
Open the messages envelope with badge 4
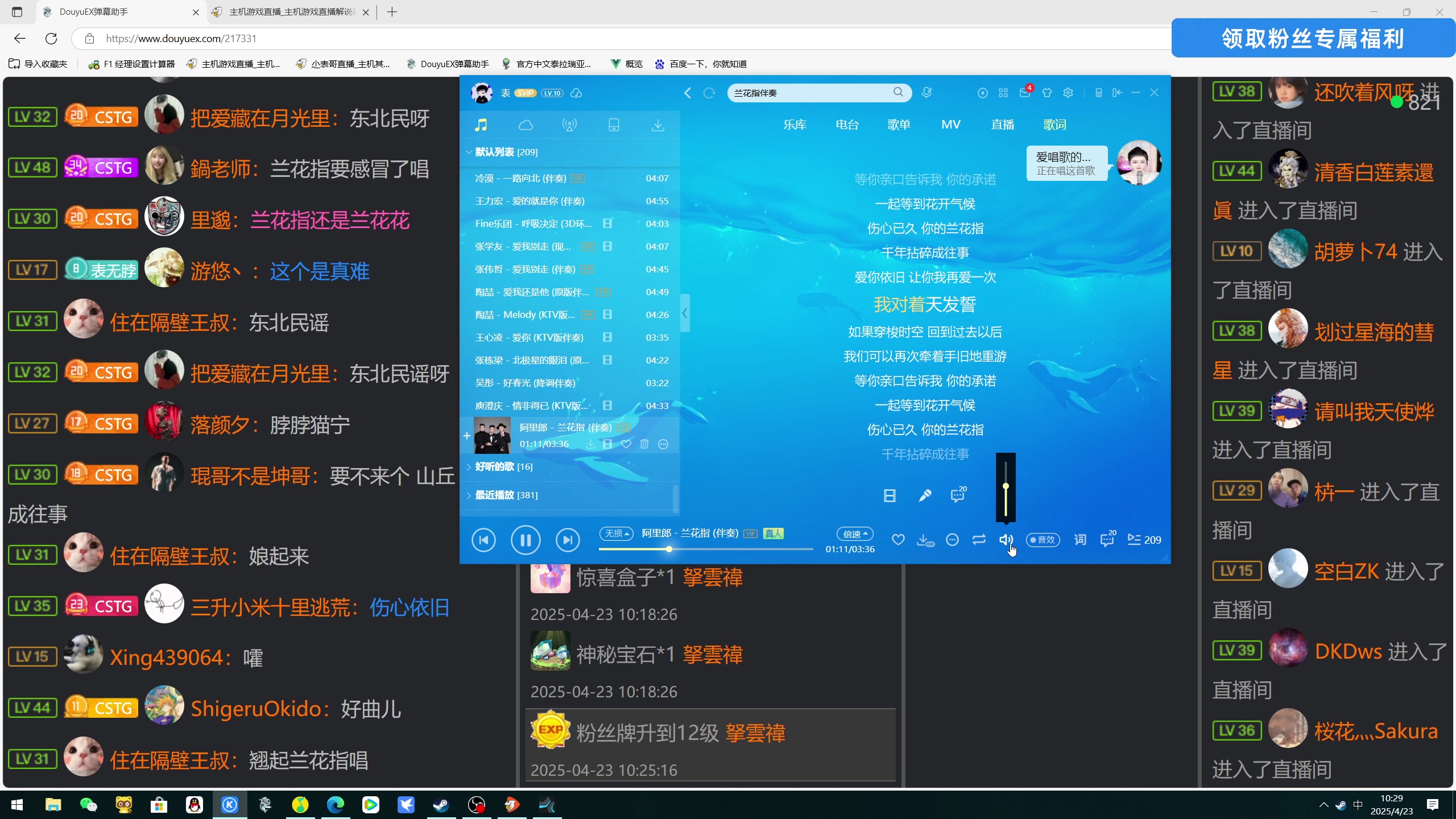click(x=1025, y=92)
